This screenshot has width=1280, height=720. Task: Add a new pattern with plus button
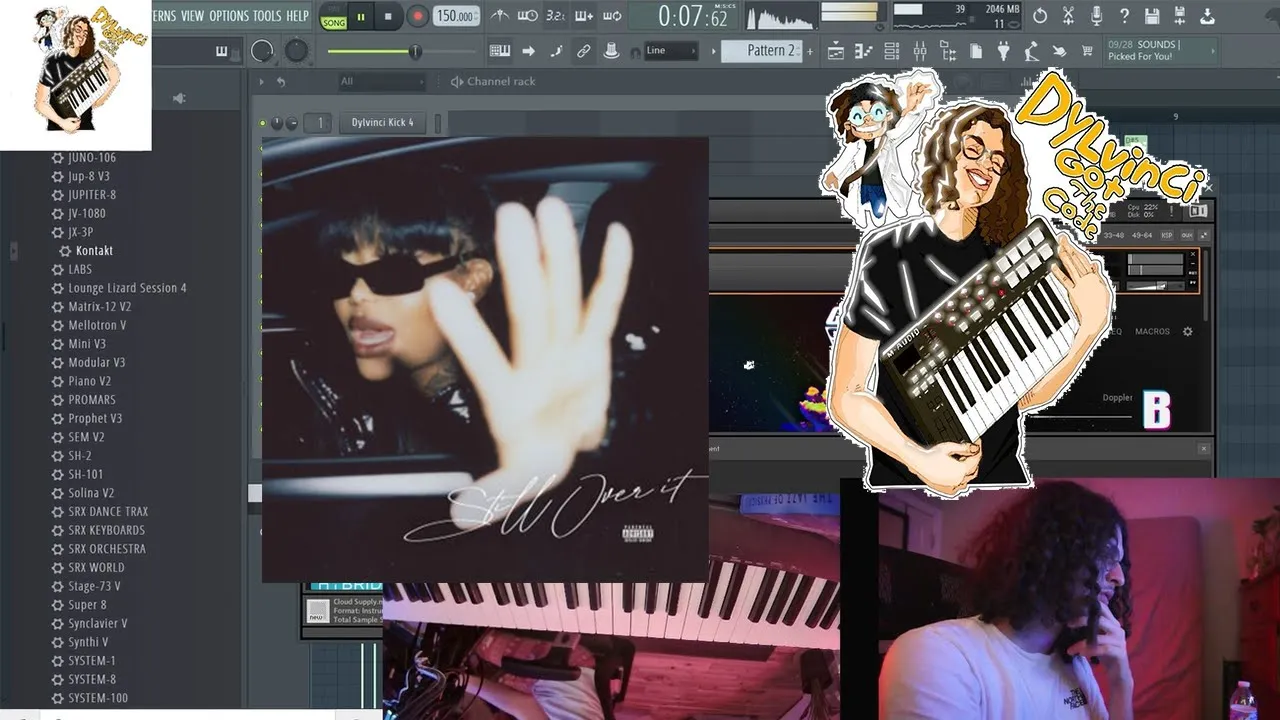point(810,51)
